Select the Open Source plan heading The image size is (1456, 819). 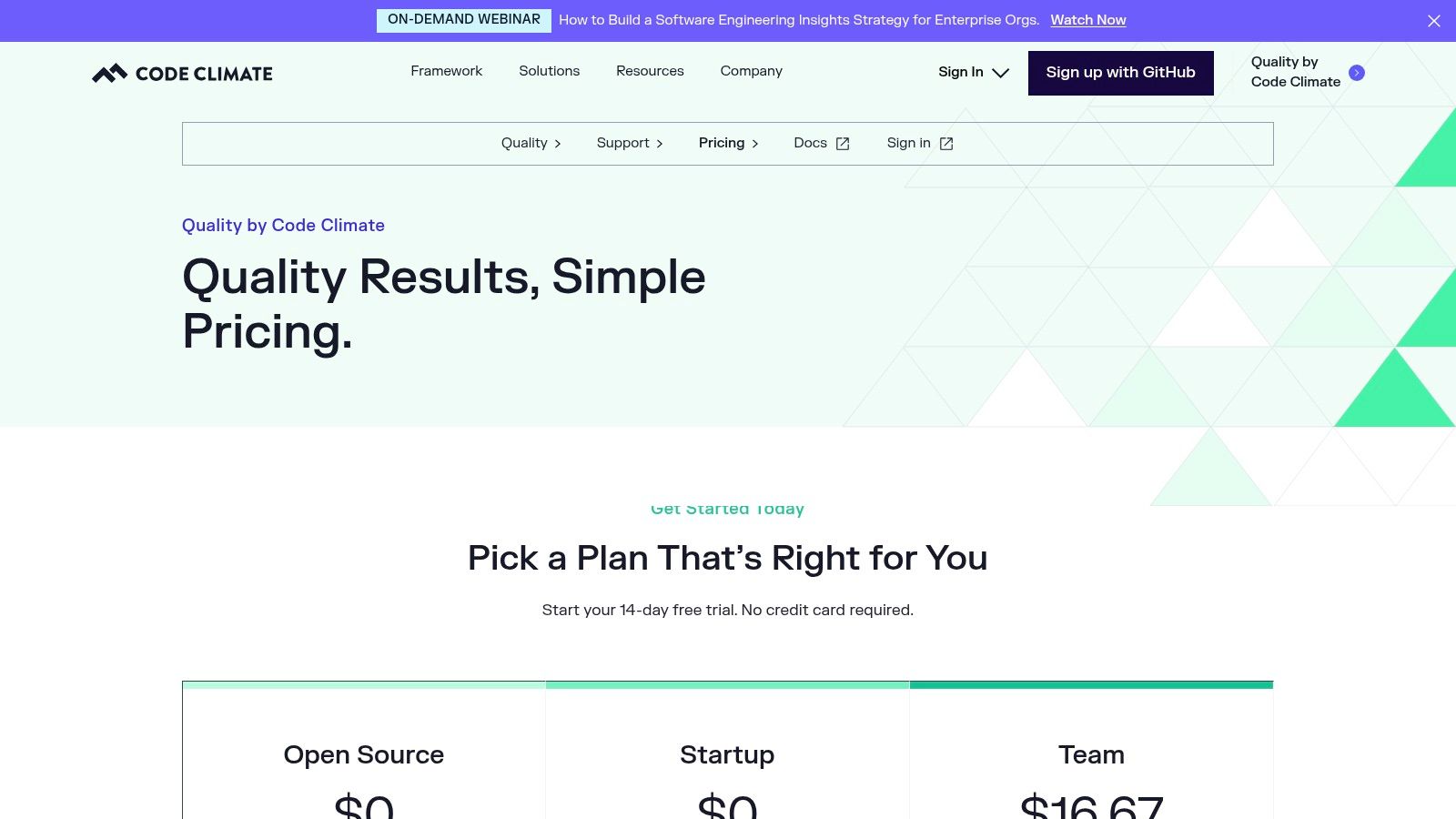coord(363,754)
